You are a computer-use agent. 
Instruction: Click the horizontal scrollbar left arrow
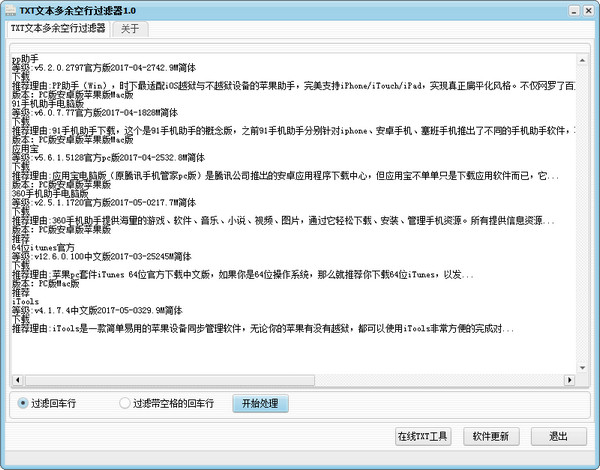tap(18, 380)
